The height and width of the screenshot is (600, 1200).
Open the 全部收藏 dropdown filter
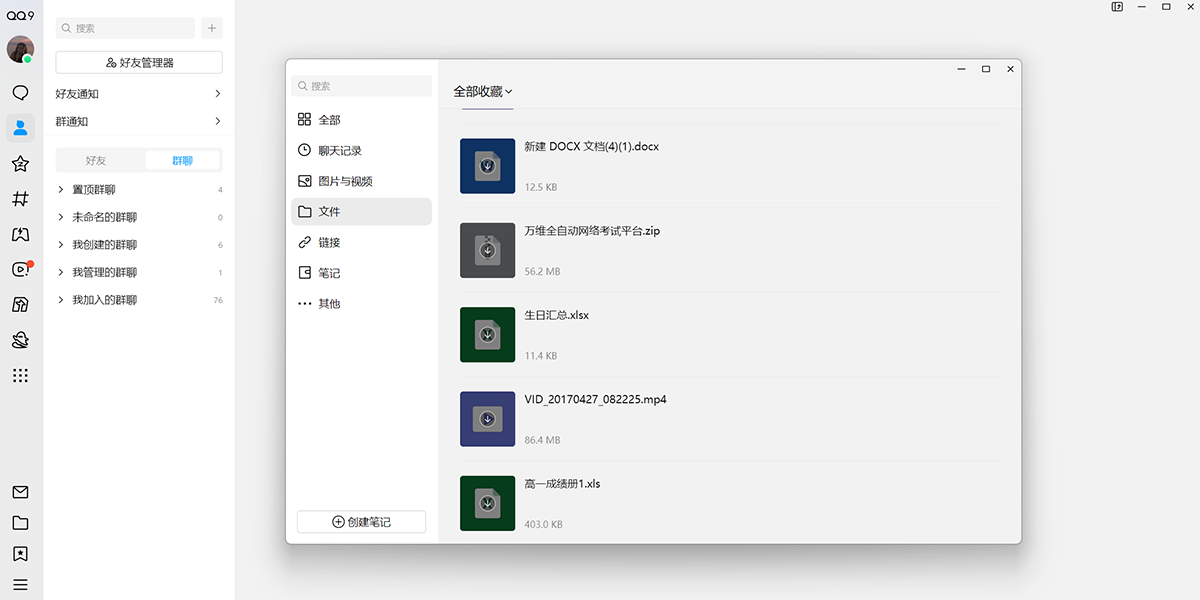tap(483, 91)
